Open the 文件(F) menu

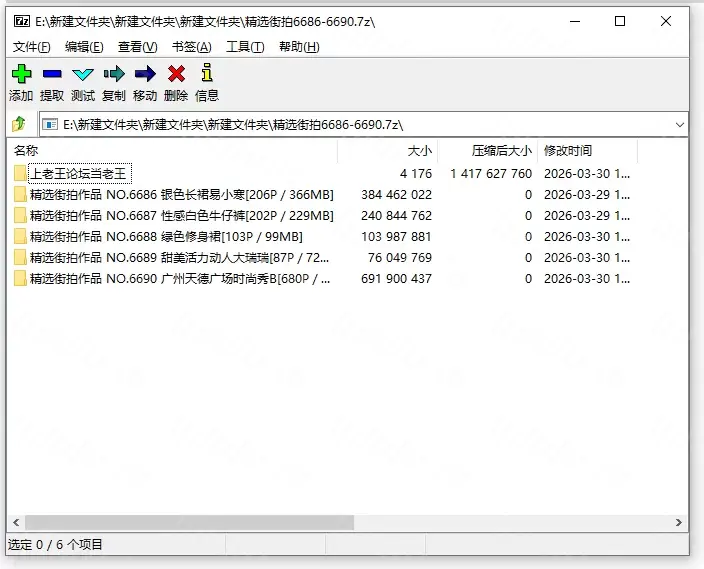click(x=31, y=47)
